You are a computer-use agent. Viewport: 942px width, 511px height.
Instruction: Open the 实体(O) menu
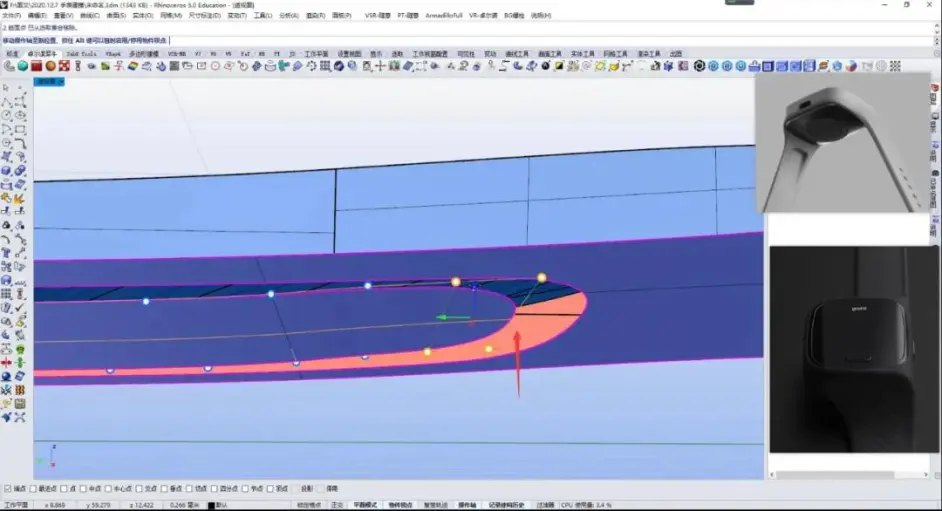point(142,16)
